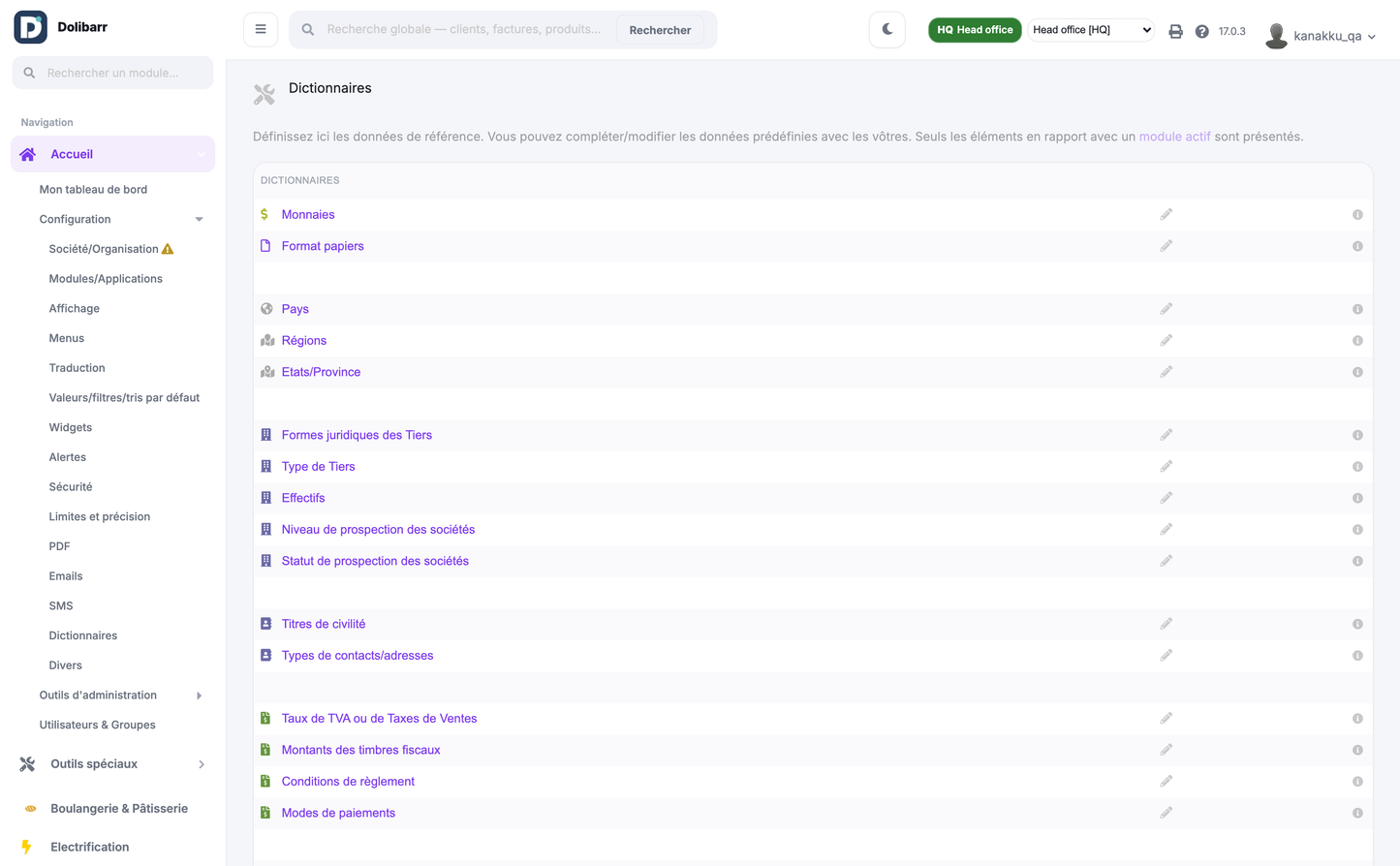1400x866 pixels.
Task: Collapse the Accueil section chevron
Action: [x=202, y=154]
